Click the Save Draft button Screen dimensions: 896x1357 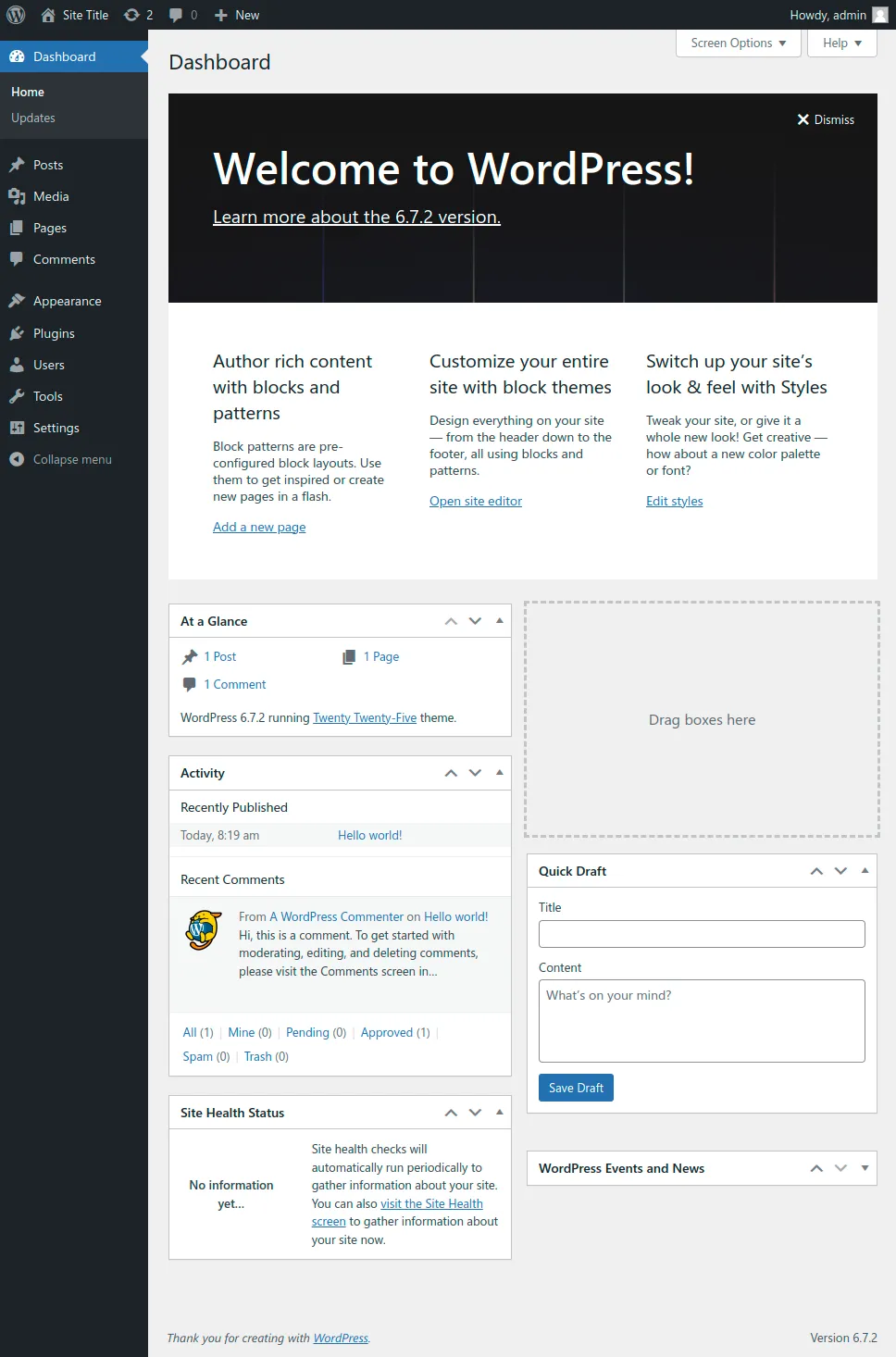pyautogui.click(x=575, y=1088)
